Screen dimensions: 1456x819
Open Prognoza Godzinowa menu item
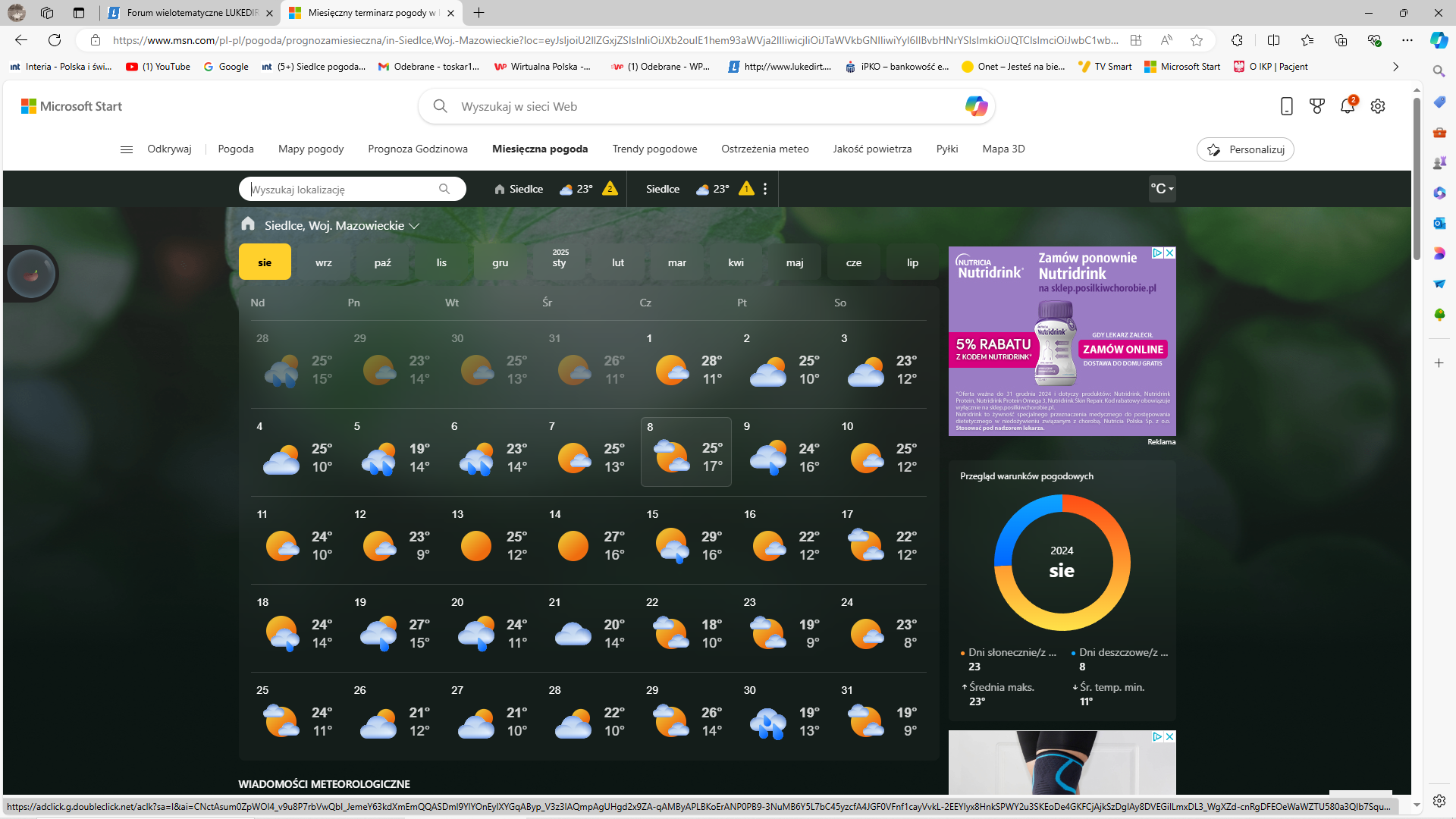tap(418, 149)
